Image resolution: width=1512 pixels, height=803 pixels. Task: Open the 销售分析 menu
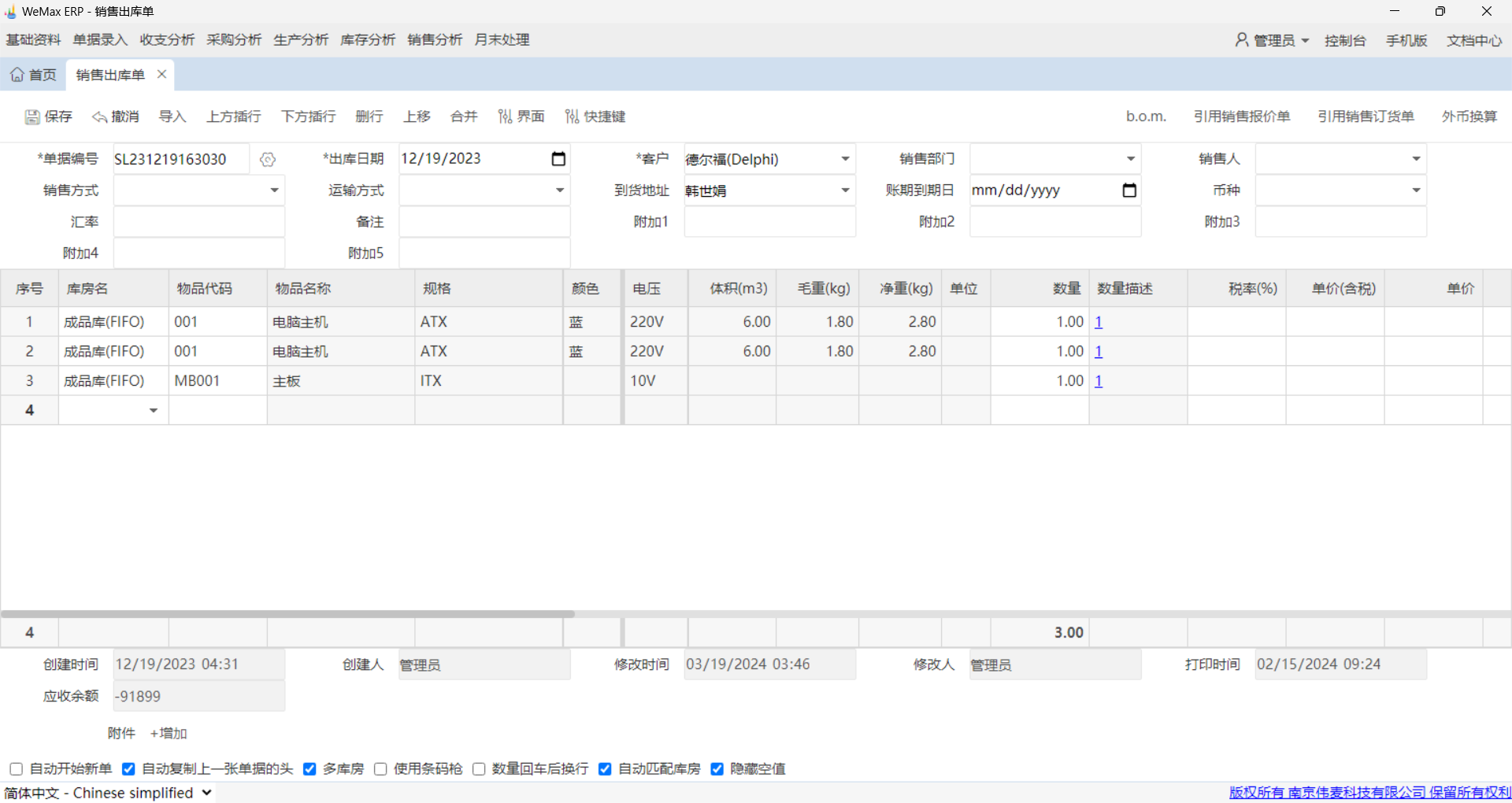pos(435,40)
